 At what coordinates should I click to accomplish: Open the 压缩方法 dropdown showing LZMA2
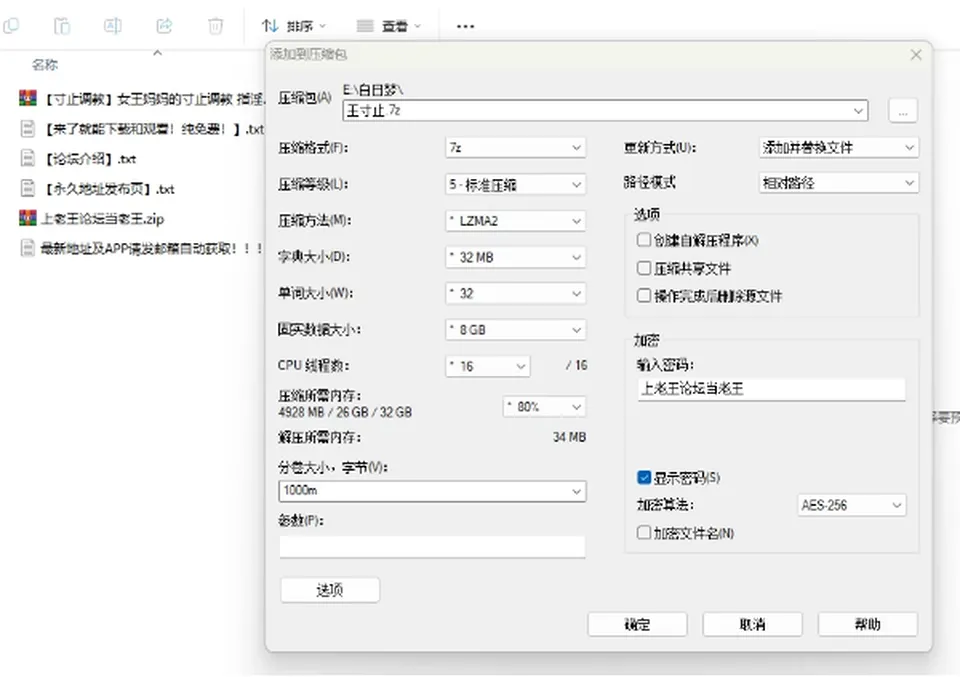516,220
